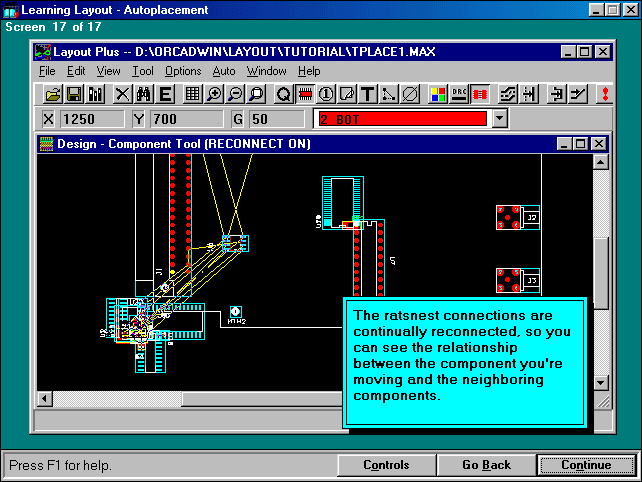The height and width of the screenshot is (482, 642).
Task: Click the Zoom Out magnifier icon
Action: (235, 94)
